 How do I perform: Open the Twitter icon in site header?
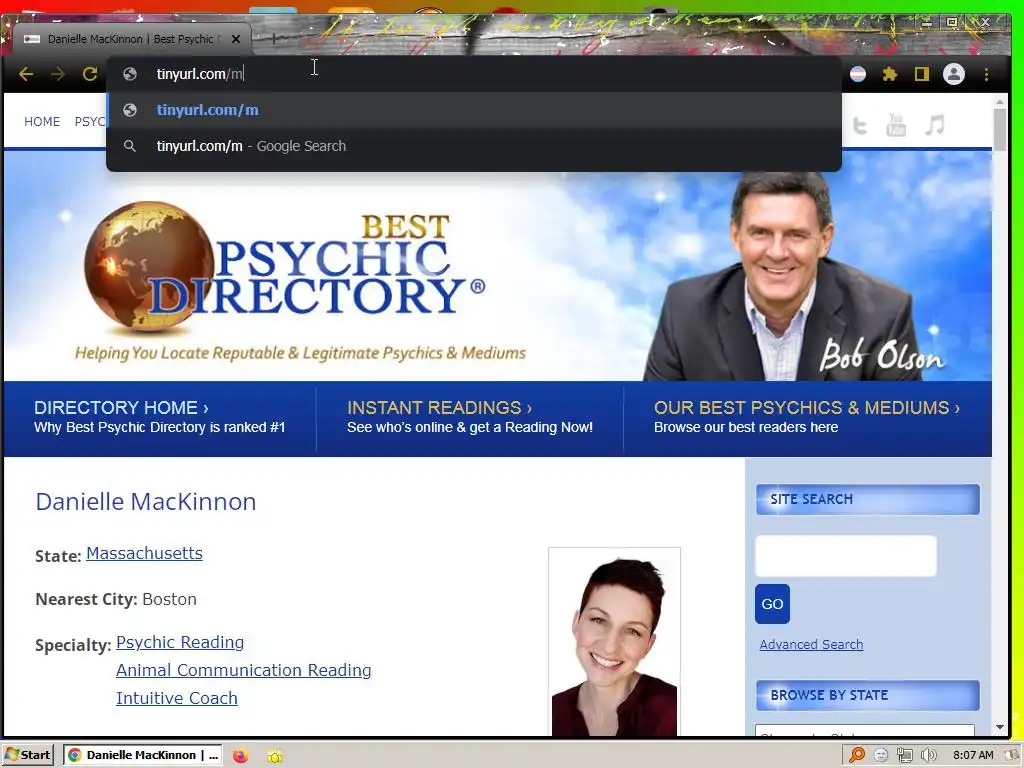[859, 125]
